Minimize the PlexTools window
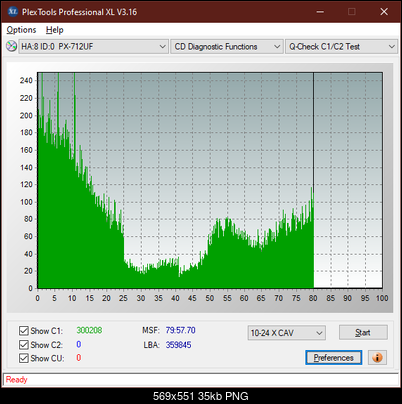 (320, 12)
